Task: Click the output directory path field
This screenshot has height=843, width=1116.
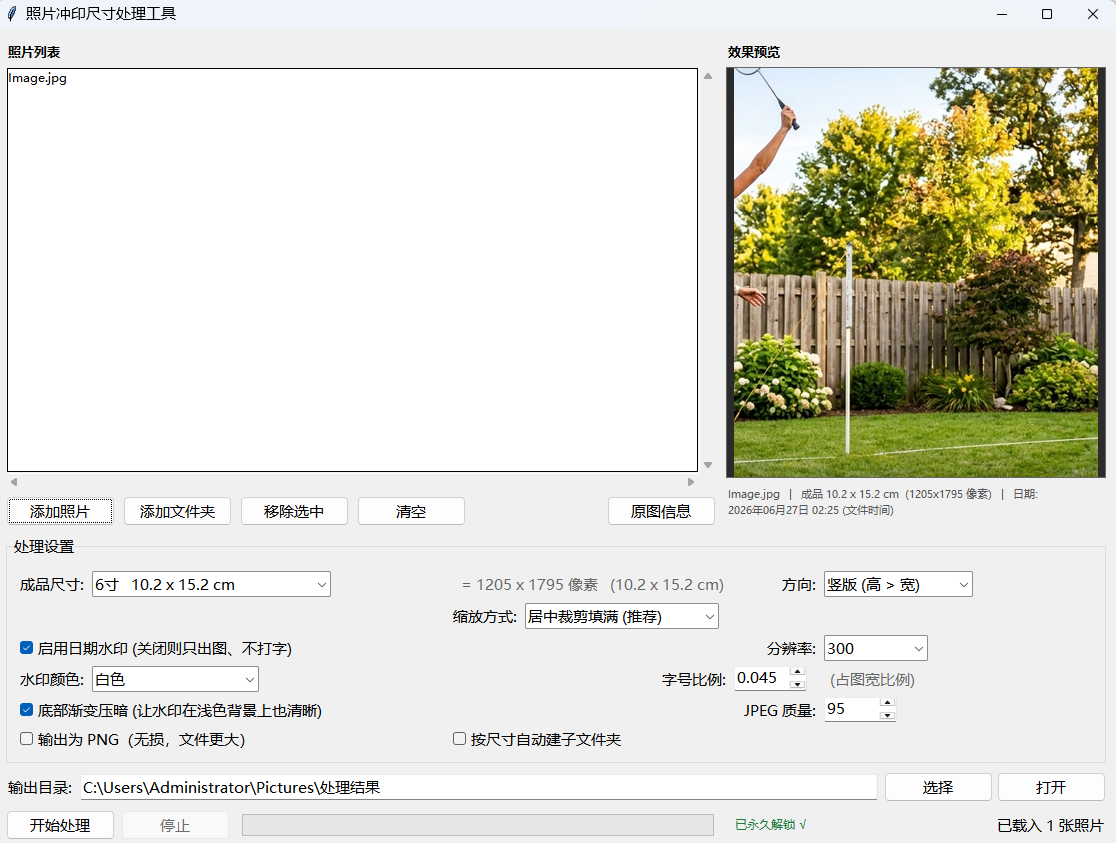Action: [478, 787]
